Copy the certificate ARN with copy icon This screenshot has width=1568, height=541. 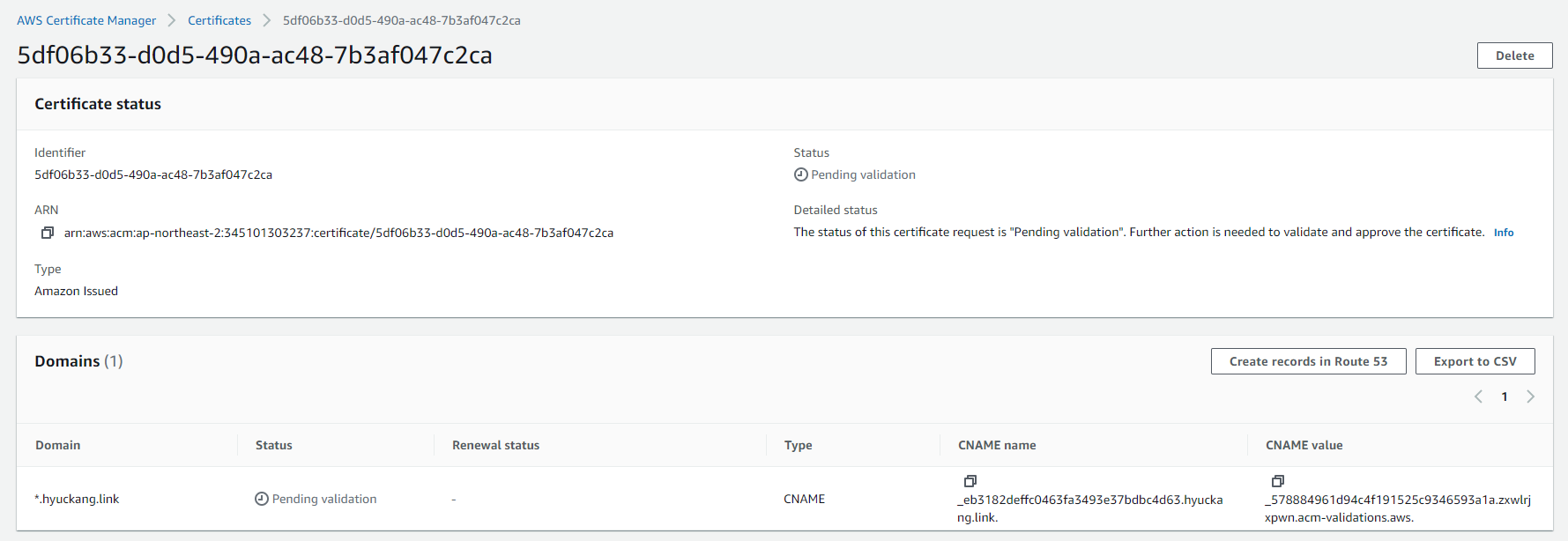(x=48, y=233)
